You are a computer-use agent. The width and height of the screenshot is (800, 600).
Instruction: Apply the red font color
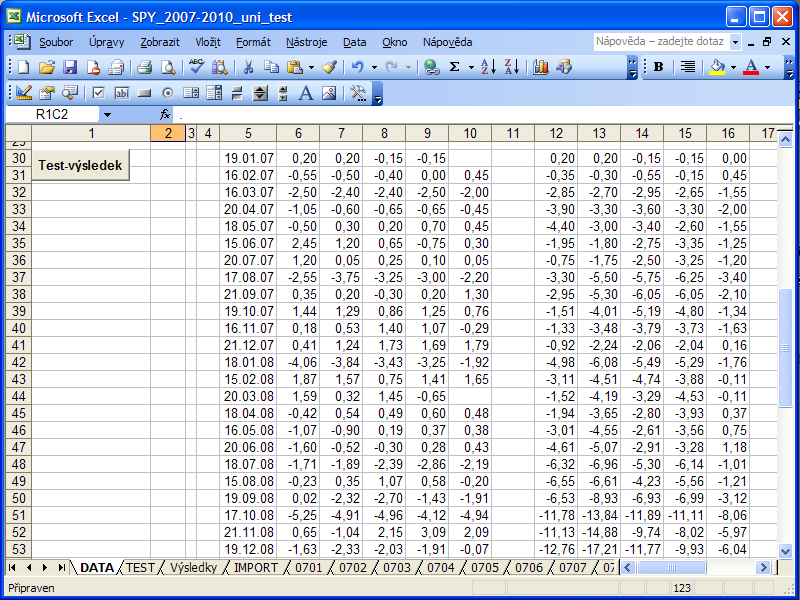pyautogui.click(x=751, y=67)
